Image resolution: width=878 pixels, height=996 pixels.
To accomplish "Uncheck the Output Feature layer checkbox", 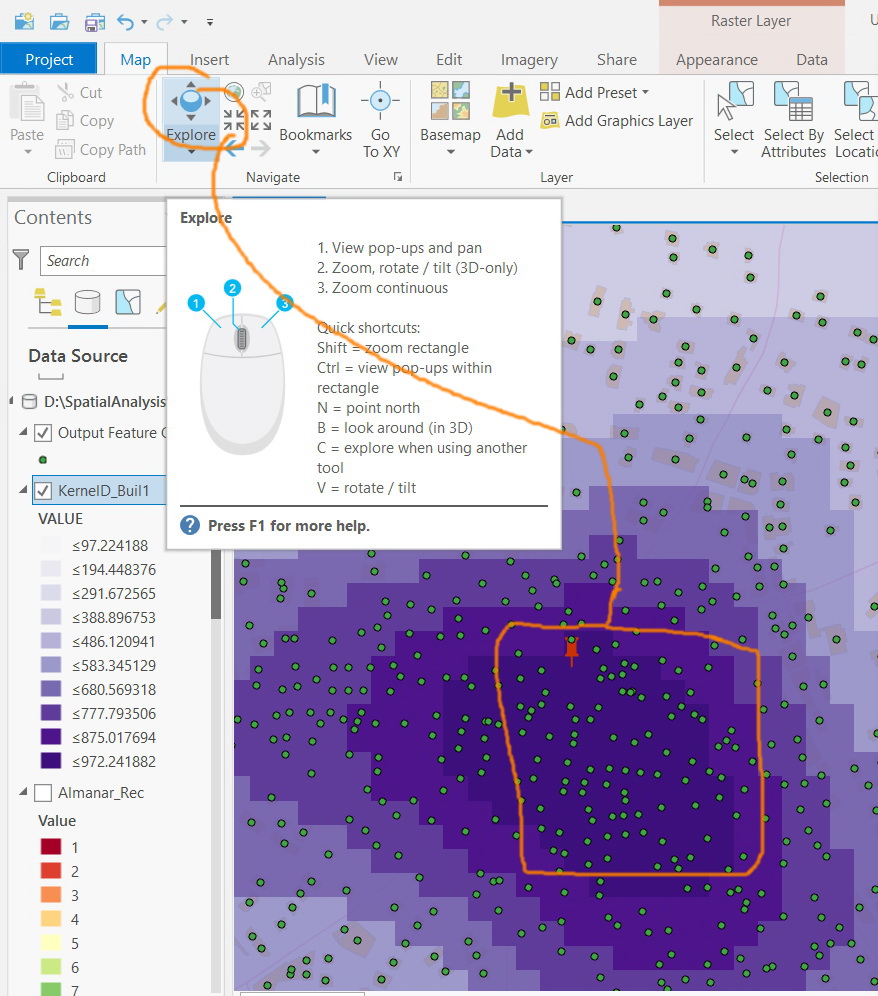I will tap(43, 433).
